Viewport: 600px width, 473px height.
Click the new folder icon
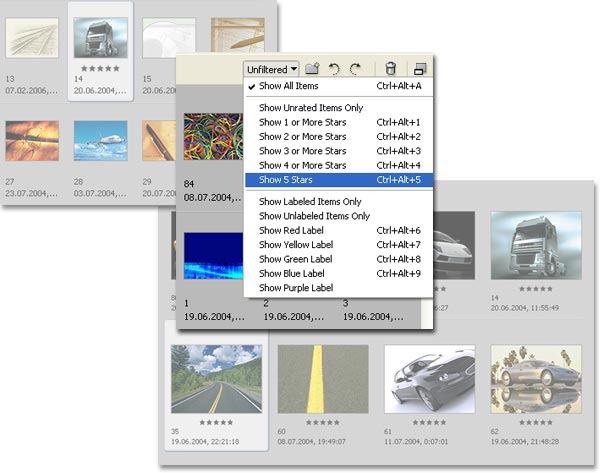click(313, 69)
